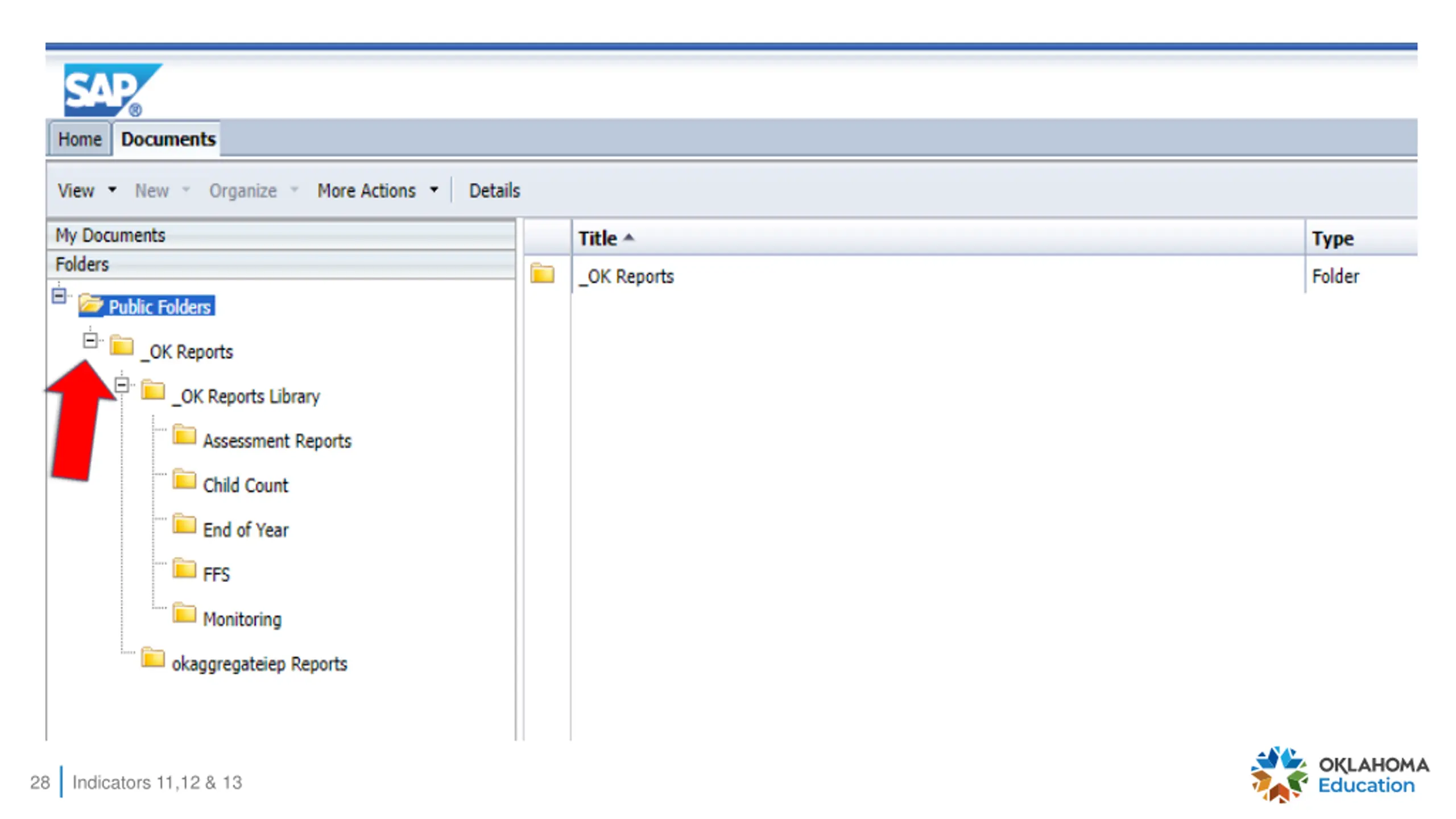Sort list by the Type column header
Viewport: 1456px width, 819px height.
(x=1362, y=238)
